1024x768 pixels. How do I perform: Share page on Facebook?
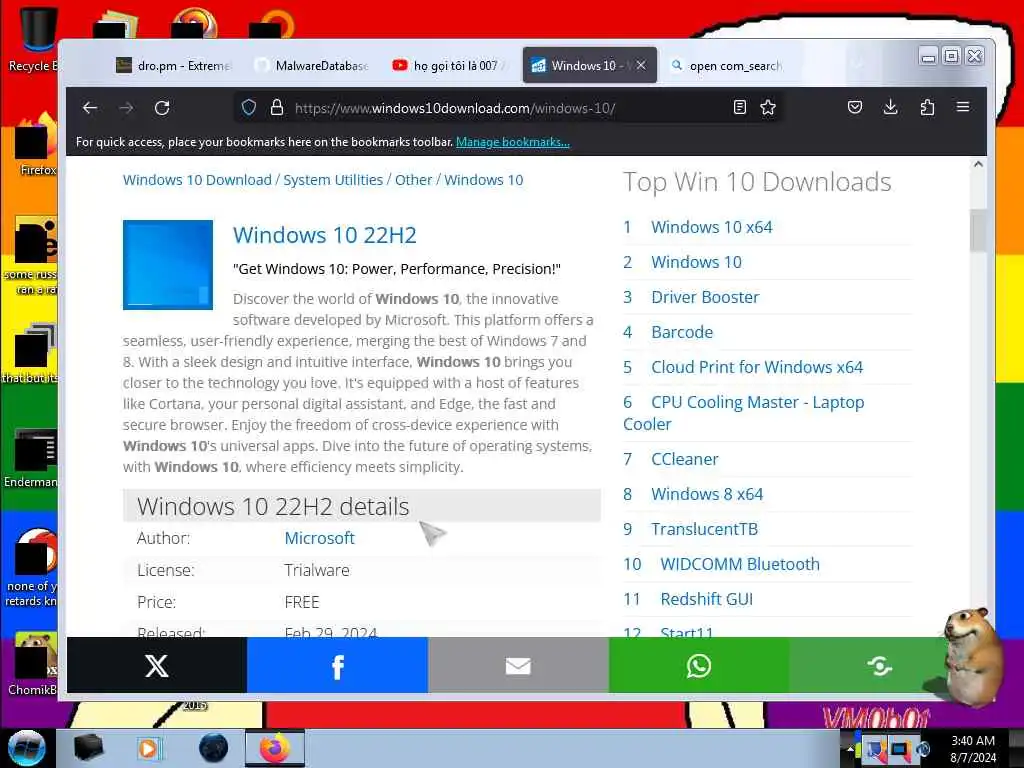338,665
